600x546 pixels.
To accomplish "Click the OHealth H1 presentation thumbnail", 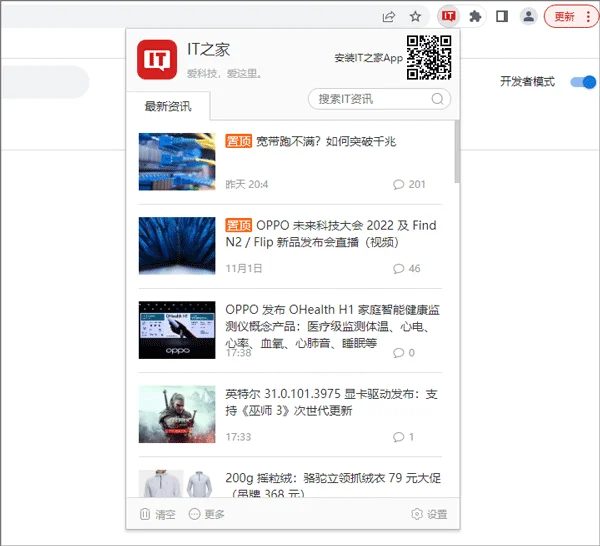I will [x=177, y=330].
